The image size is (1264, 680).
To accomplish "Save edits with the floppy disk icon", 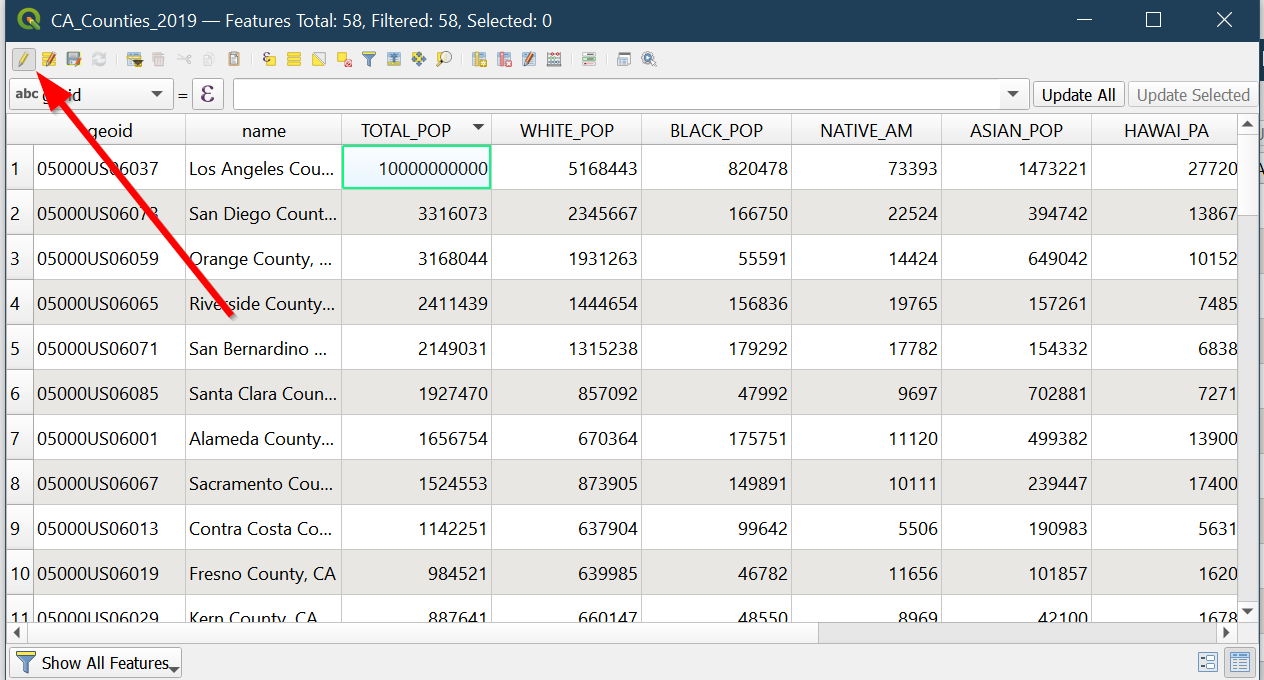I will (x=73, y=60).
